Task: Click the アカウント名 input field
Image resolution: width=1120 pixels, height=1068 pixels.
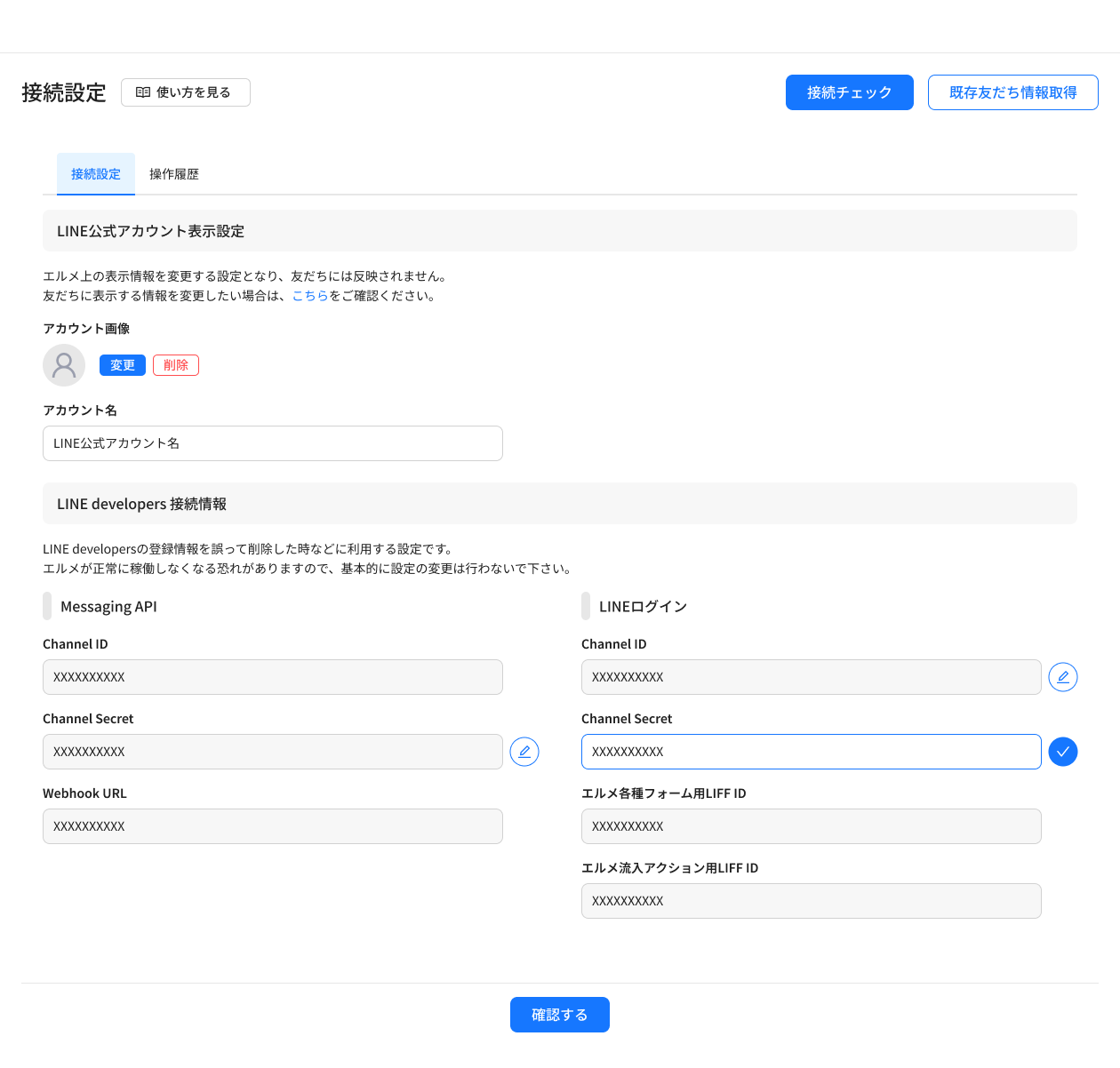Action: point(273,443)
